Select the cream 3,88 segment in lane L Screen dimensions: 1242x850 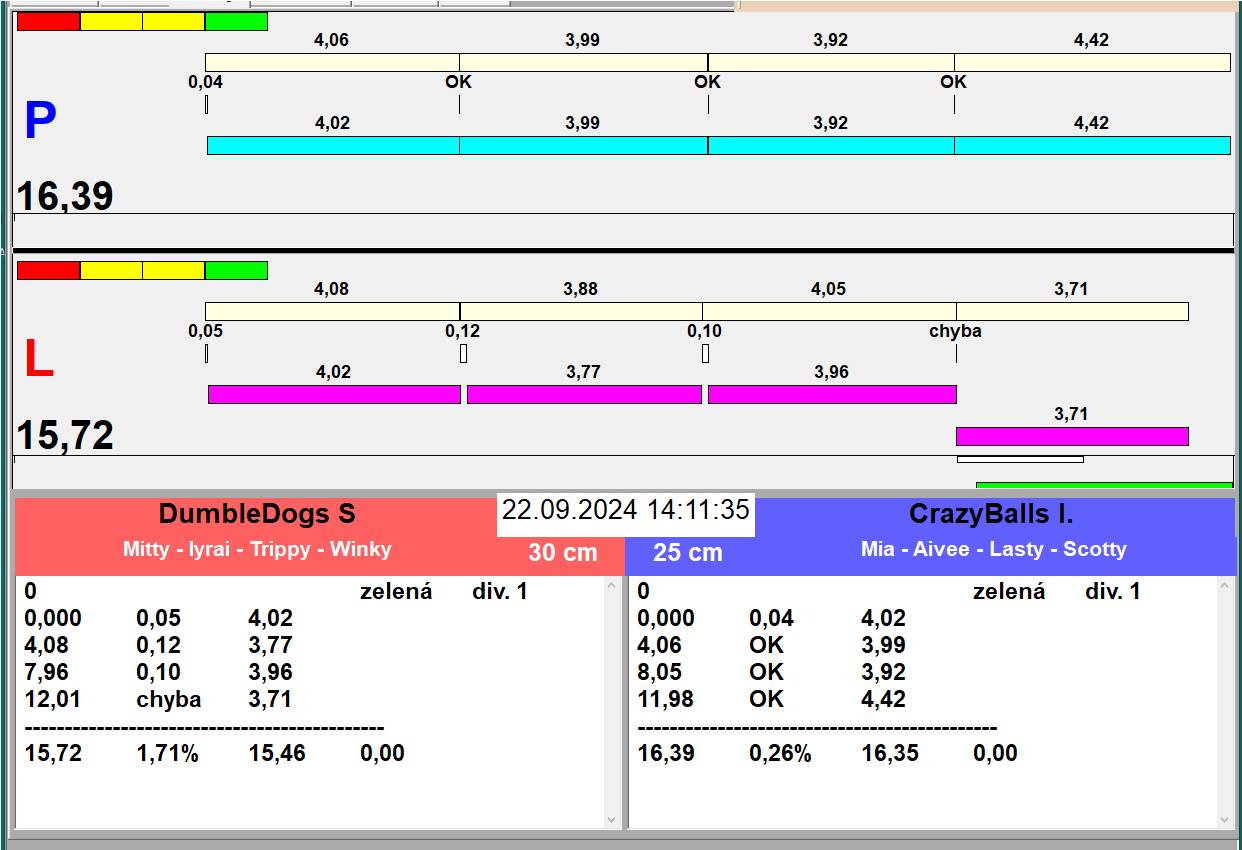[x=581, y=311]
